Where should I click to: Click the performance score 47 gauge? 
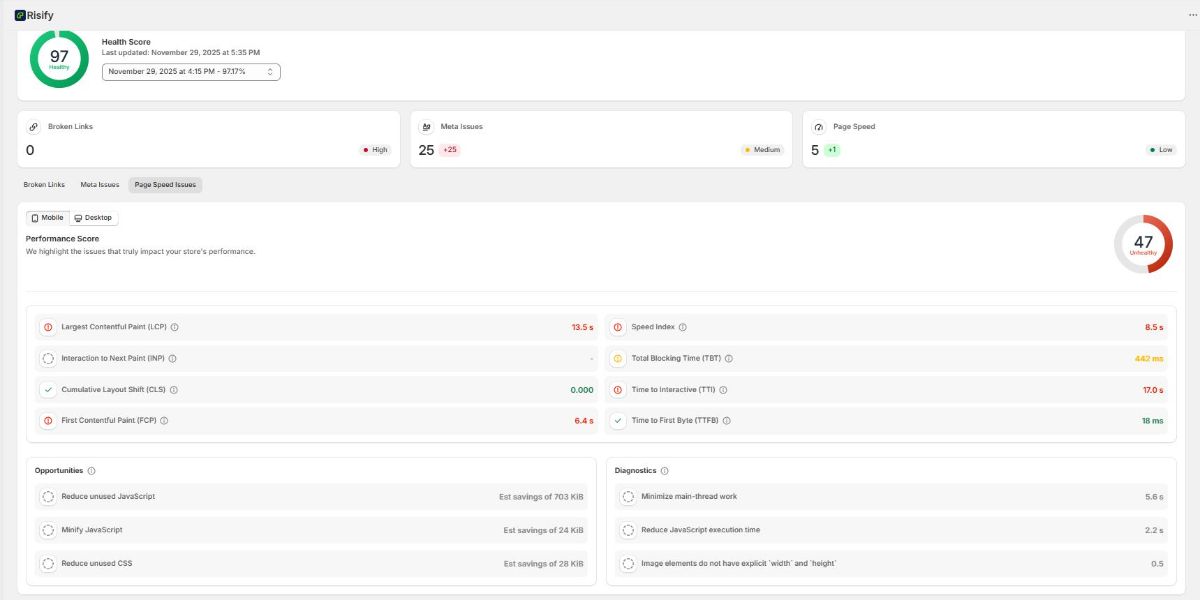pos(1143,243)
